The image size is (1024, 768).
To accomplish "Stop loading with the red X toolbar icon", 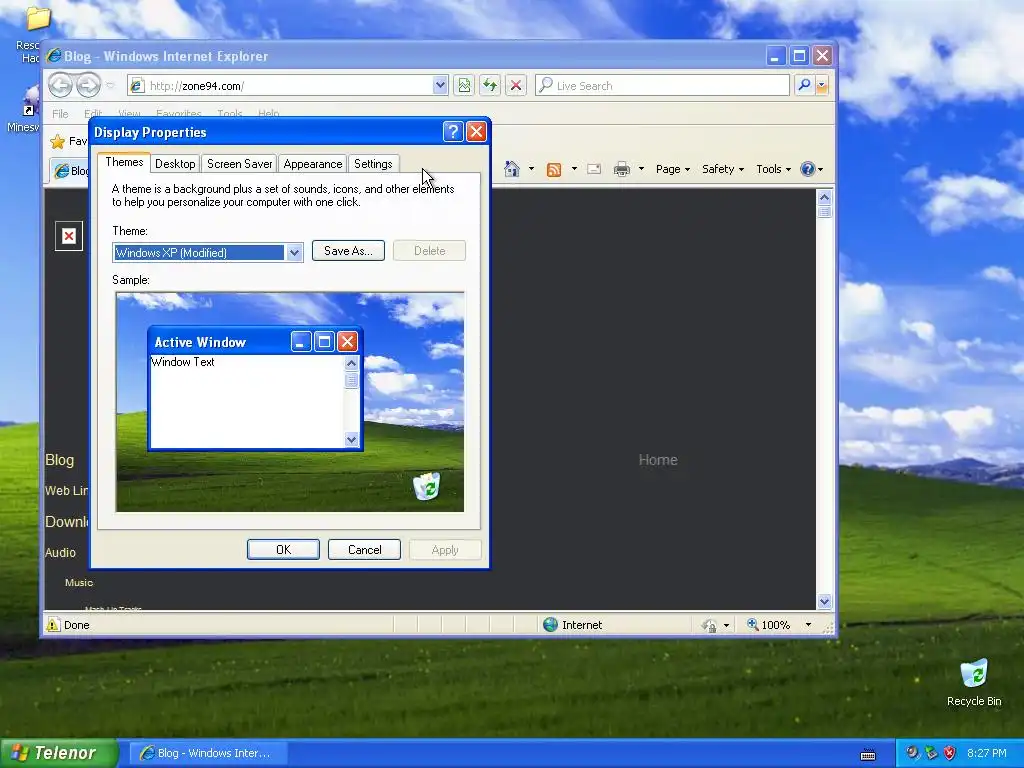I will tap(516, 86).
